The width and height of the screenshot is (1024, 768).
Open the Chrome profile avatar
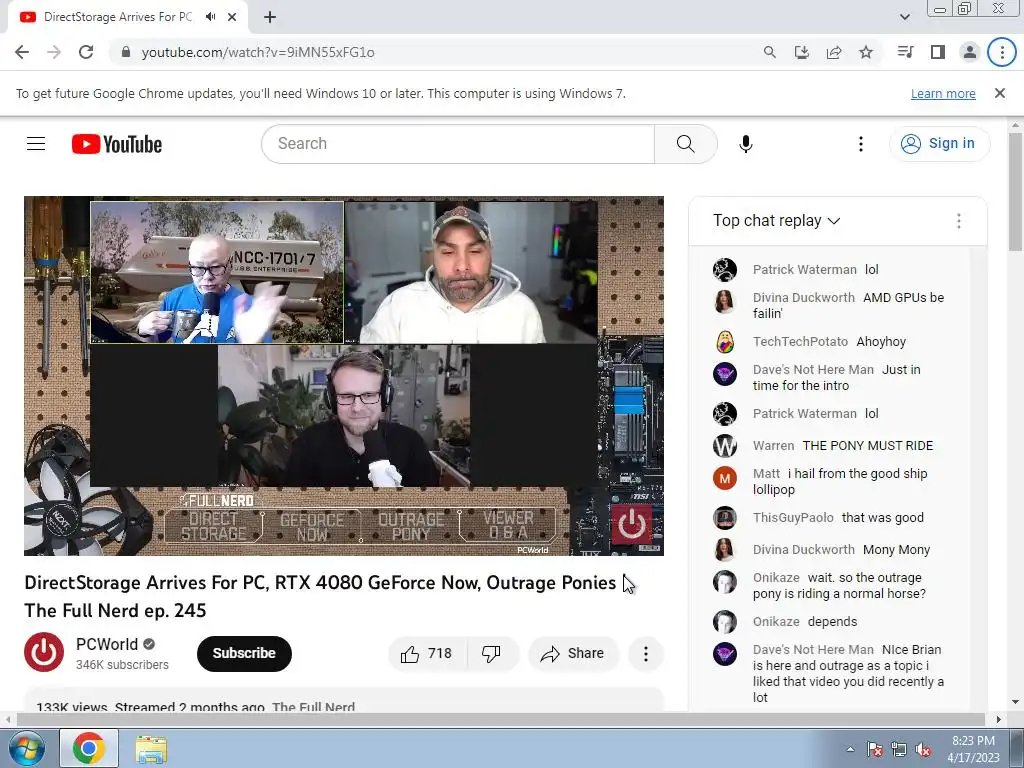coord(970,52)
